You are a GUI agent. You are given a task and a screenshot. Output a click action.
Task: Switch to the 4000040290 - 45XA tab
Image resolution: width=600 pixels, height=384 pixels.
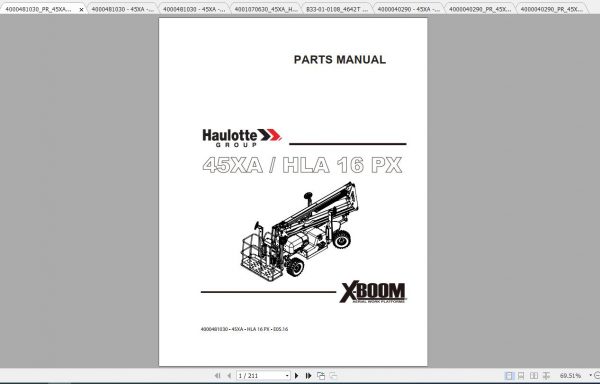[408, 9]
